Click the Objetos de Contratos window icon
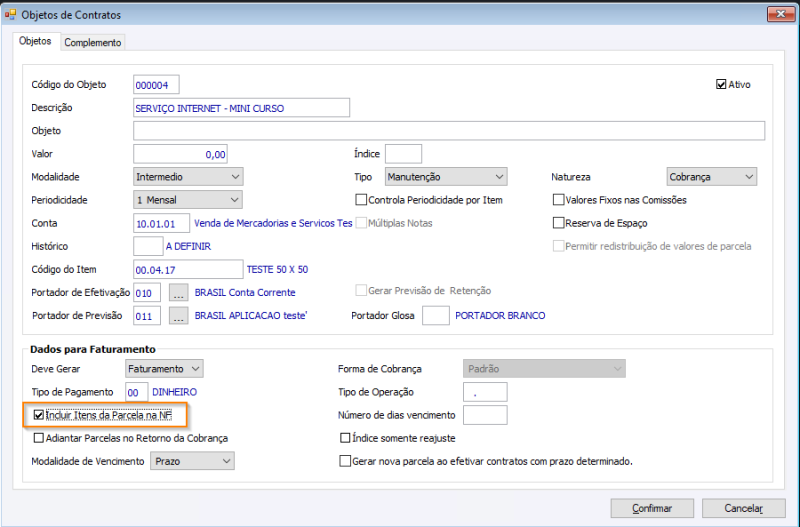800x527 pixels. click(10, 15)
